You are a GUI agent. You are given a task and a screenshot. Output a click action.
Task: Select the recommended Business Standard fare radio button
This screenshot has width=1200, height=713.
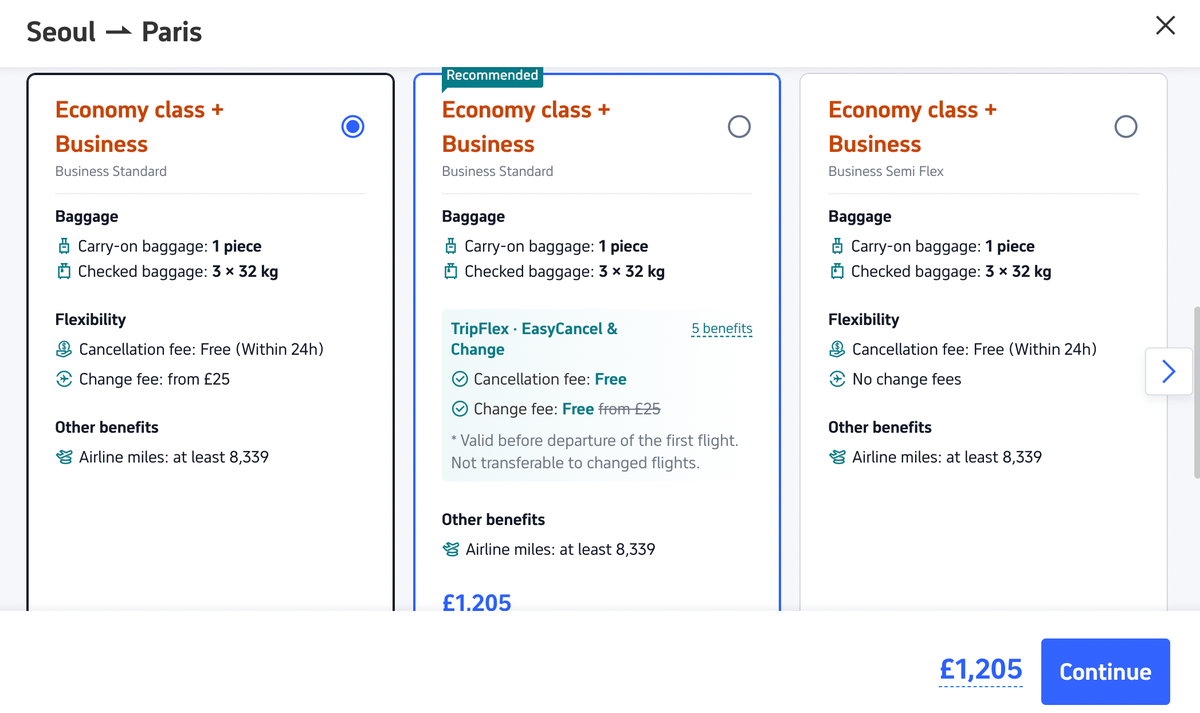coord(739,126)
